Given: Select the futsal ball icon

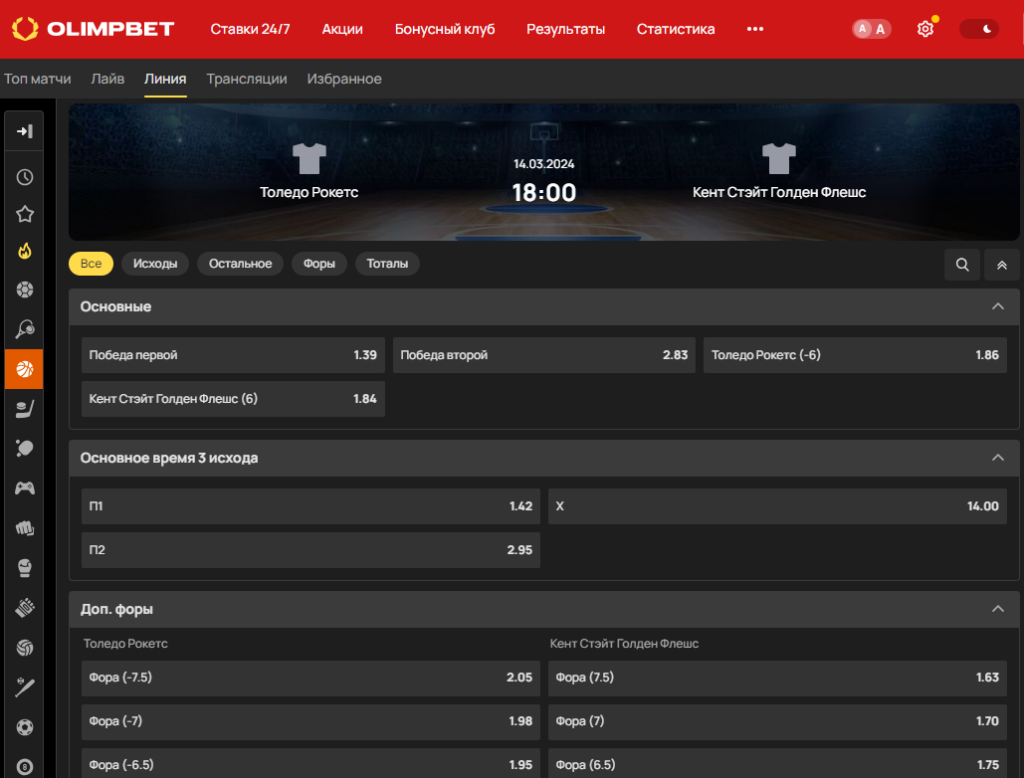Looking at the screenshot, I should point(24,727).
